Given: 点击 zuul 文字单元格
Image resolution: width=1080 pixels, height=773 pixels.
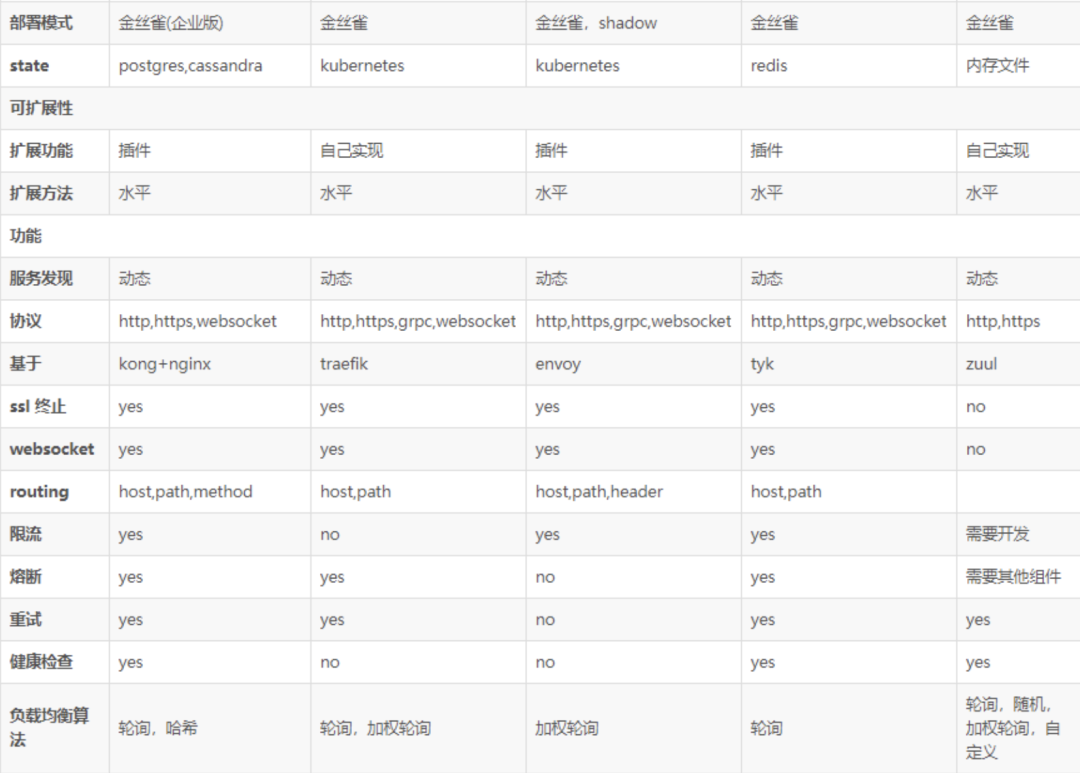Looking at the screenshot, I should click(x=979, y=364).
